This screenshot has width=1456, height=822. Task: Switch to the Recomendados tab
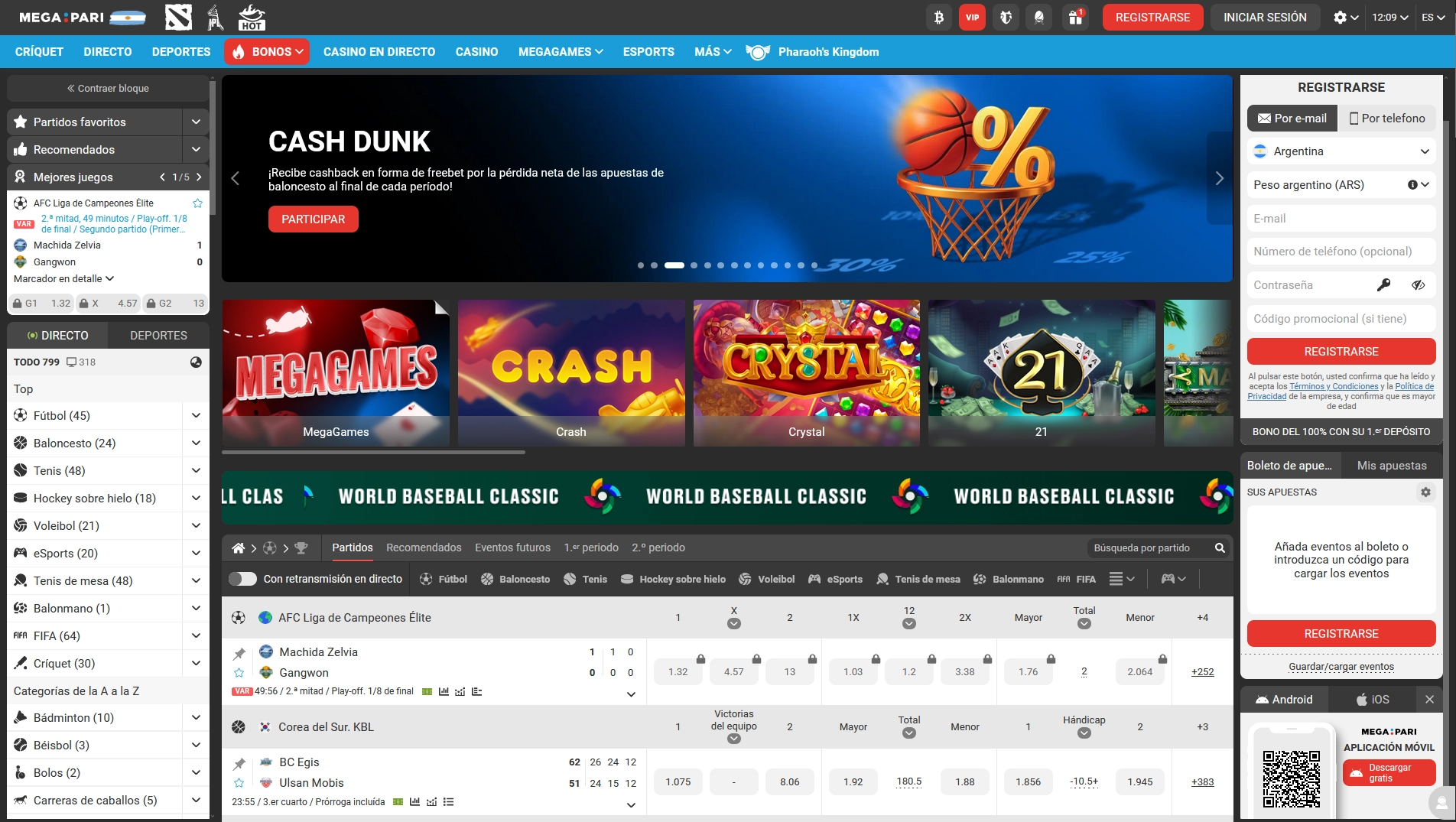pyautogui.click(x=424, y=547)
